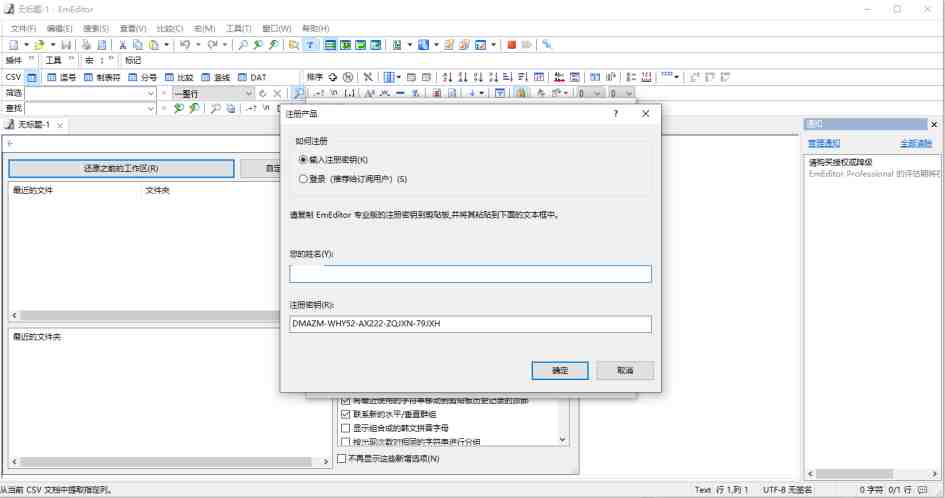The width and height of the screenshot is (945, 498).
Task: Click the notifications panel horizontal scrollbar
Action: click(x=872, y=474)
